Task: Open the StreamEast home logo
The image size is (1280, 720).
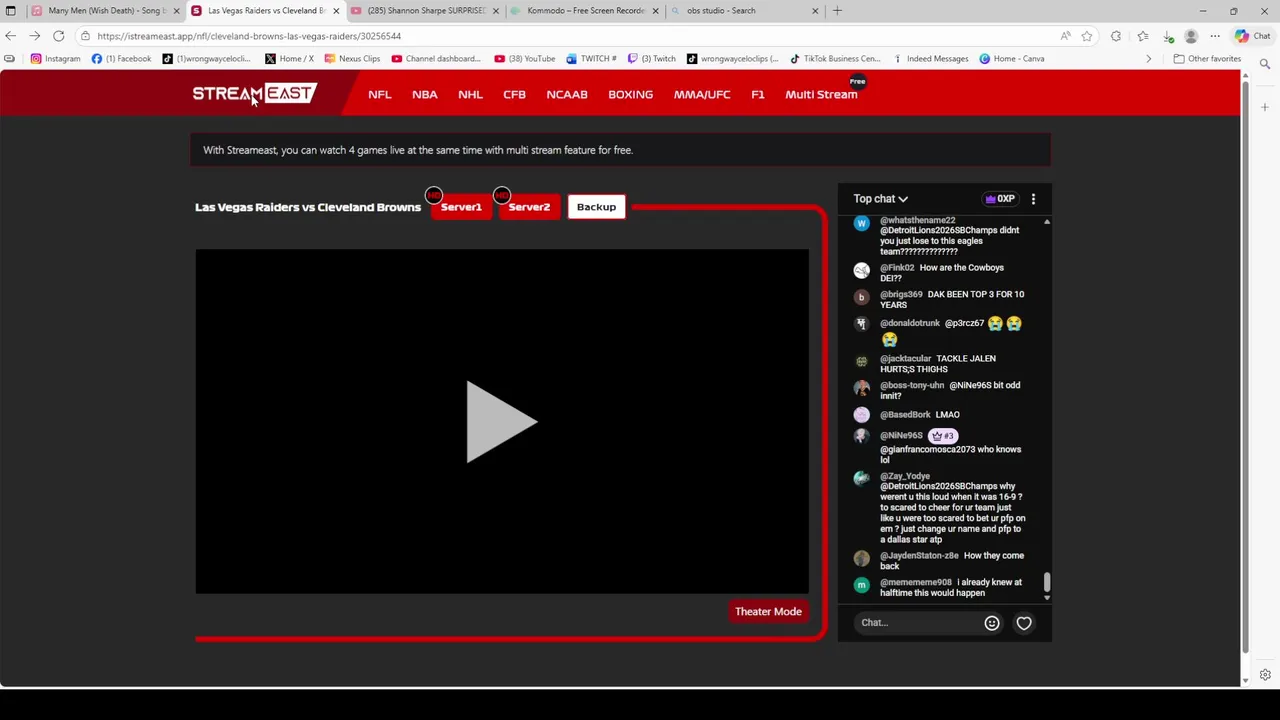Action: (254, 93)
